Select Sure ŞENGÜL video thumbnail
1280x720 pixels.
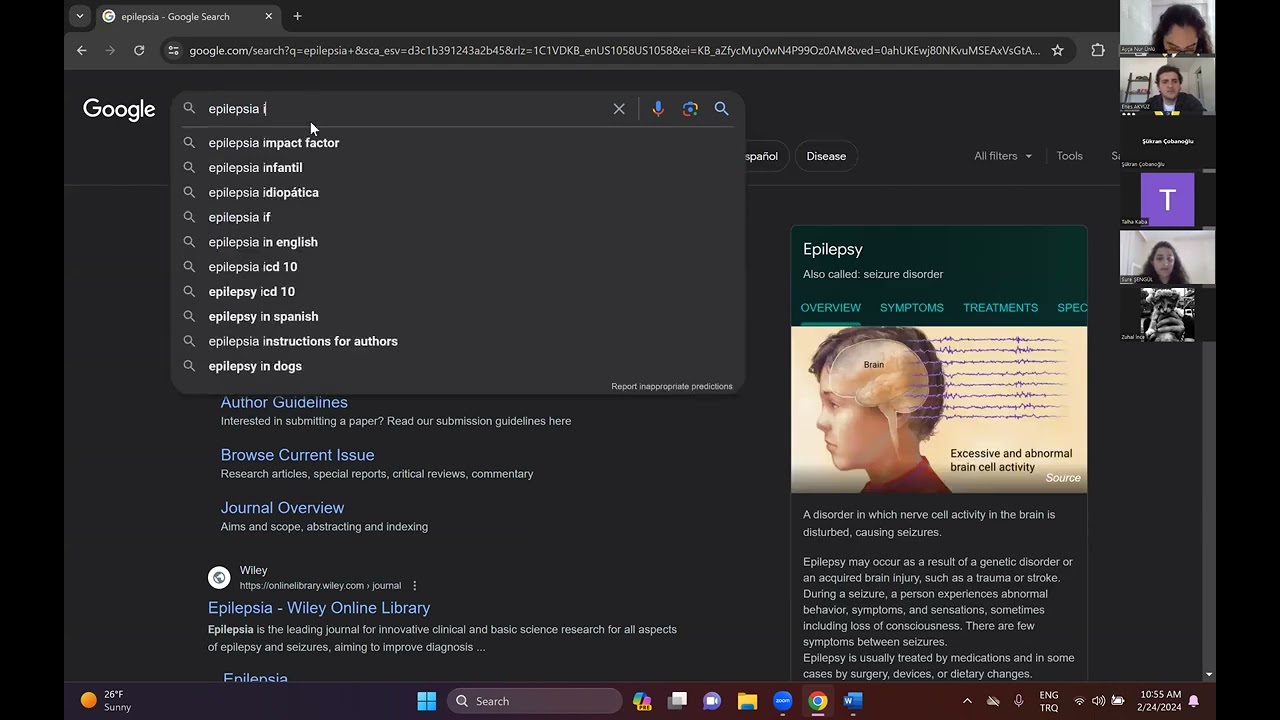click(x=1167, y=257)
